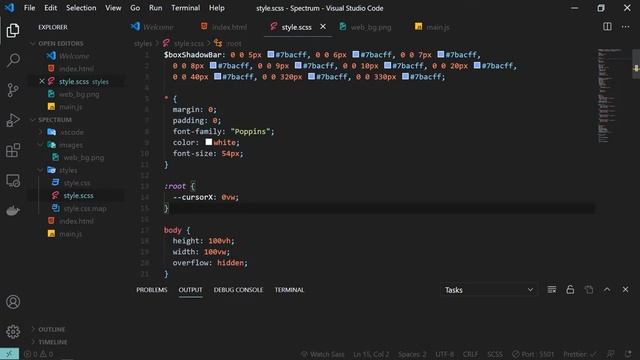This screenshot has height=360, width=640.
Task: Click the remote window indicator in status bar
Action: (9, 354)
